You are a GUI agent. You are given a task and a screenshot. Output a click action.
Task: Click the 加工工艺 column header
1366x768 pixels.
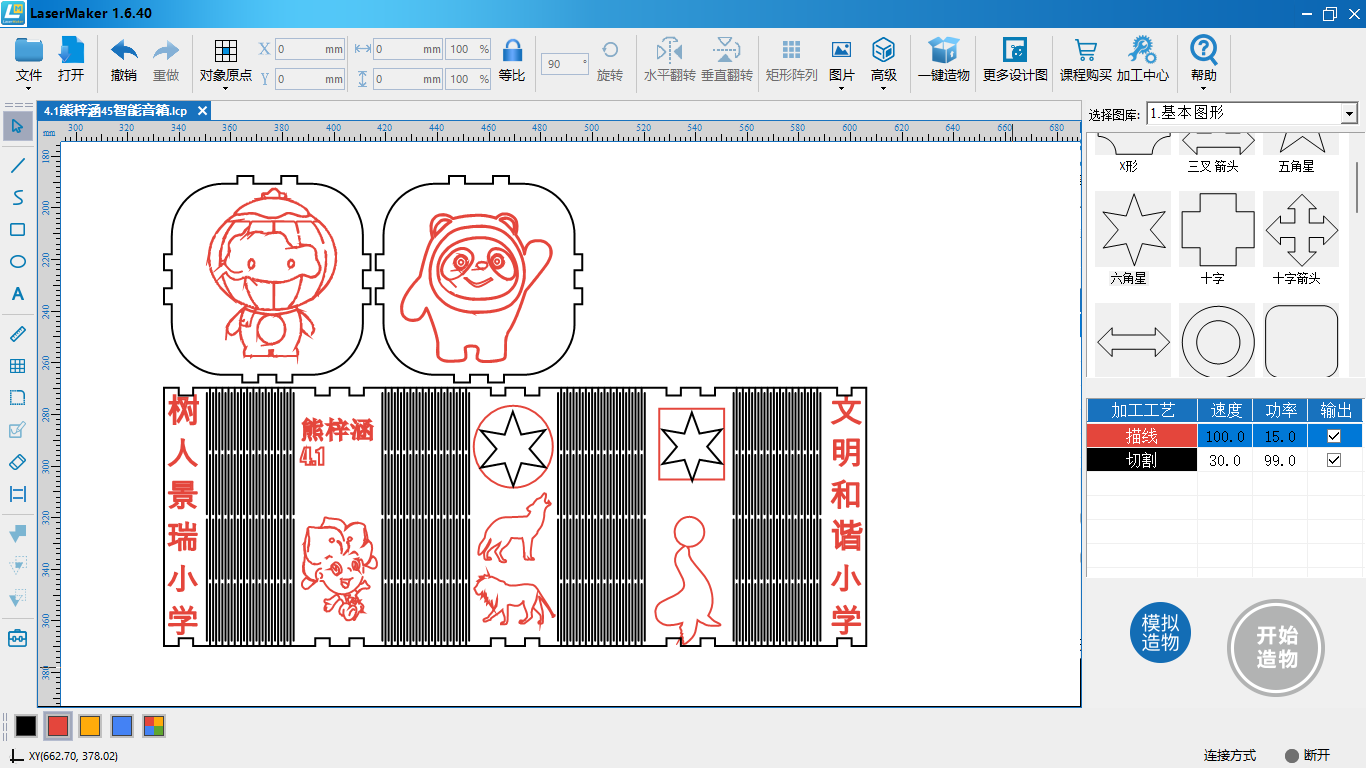(x=1141, y=410)
